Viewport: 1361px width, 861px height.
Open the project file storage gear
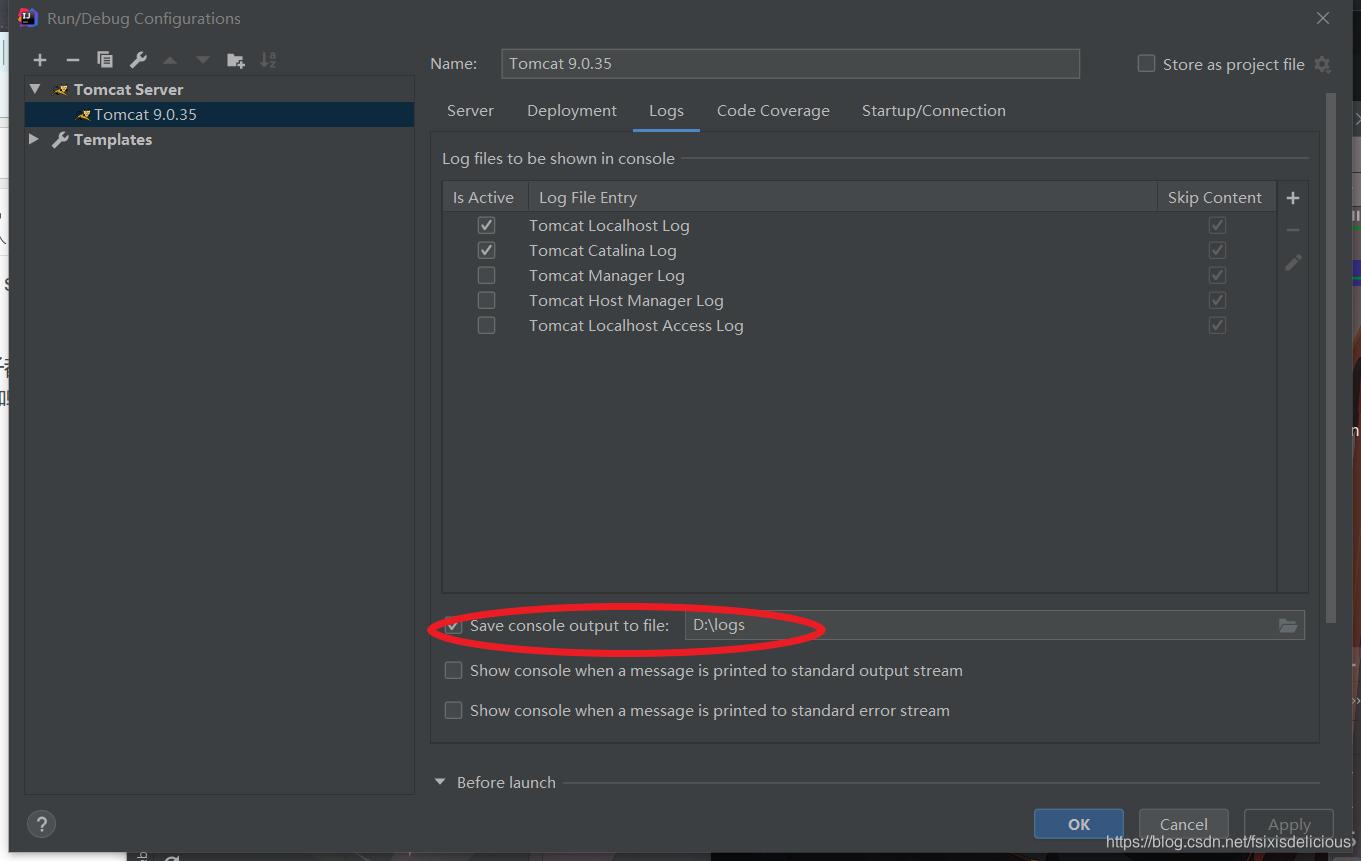coord(1322,64)
